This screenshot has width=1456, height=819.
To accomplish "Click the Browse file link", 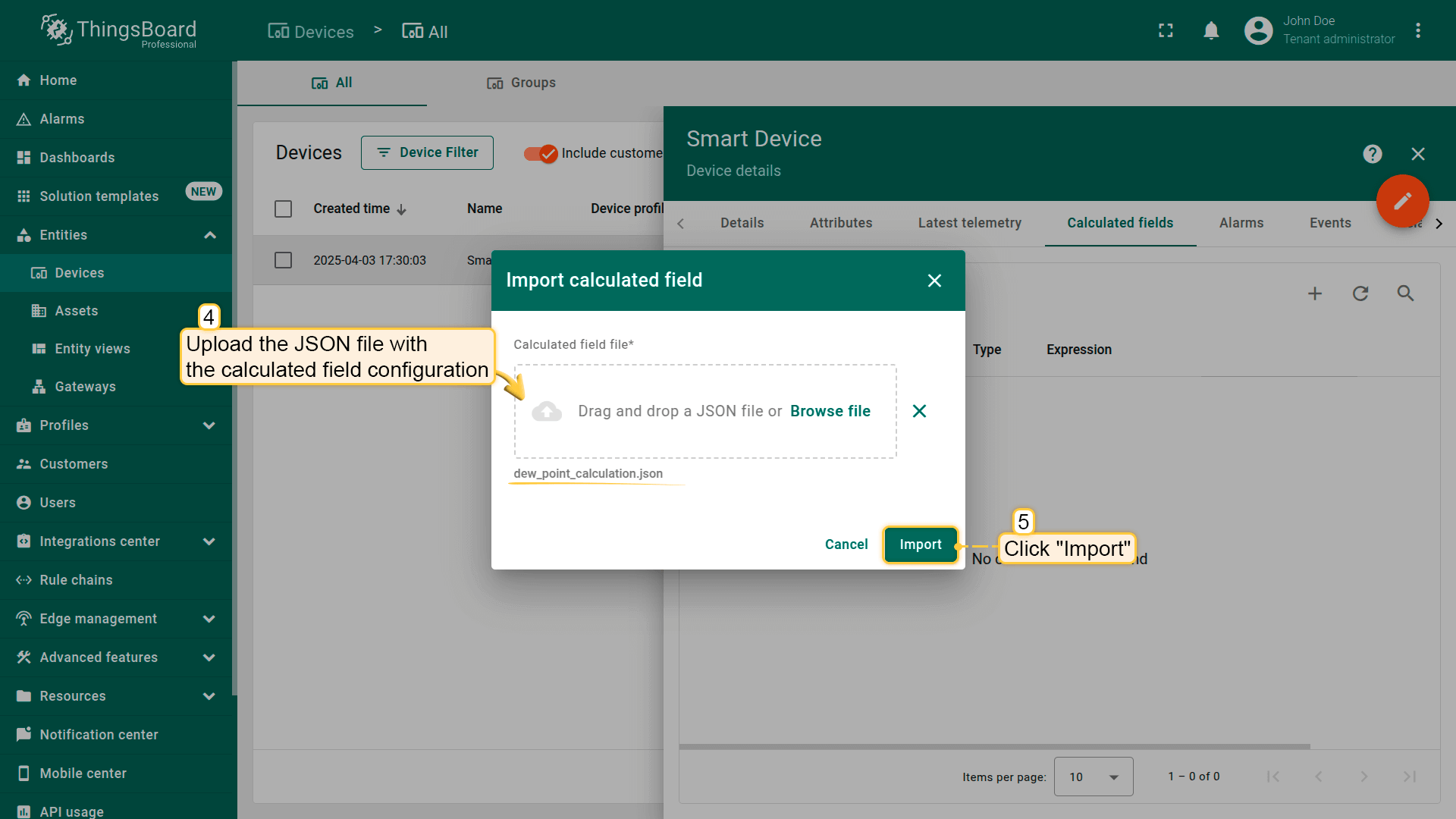I will [830, 411].
